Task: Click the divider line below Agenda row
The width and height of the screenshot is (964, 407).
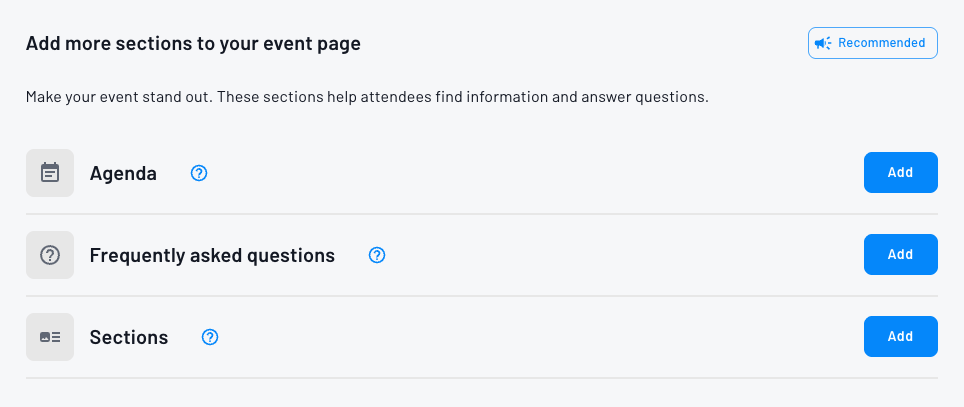Action: [x=482, y=214]
